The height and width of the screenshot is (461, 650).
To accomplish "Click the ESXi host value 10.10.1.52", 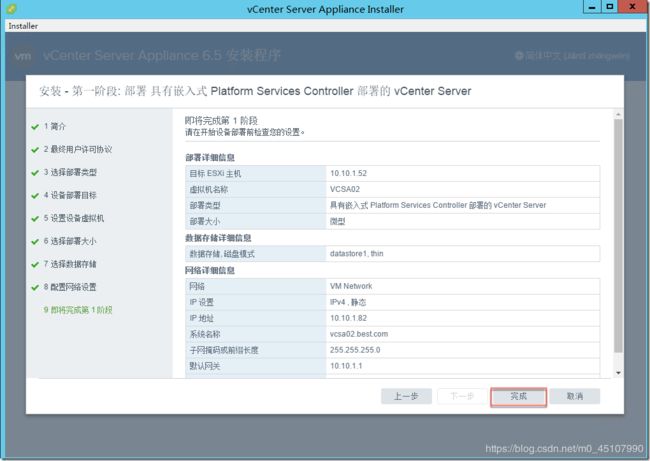I will (348, 173).
